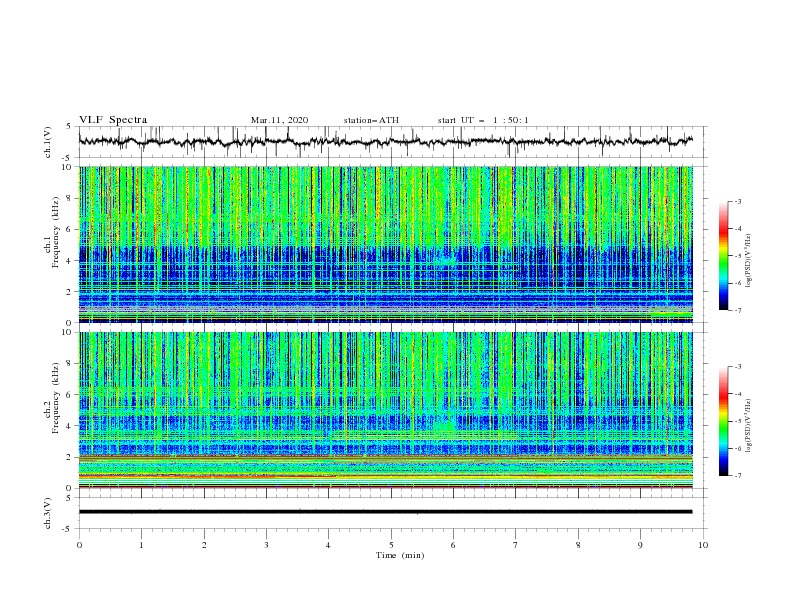Click the 'VLF Spectra' title text
The width and height of the screenshot is (792, 612).
(113, 120)
